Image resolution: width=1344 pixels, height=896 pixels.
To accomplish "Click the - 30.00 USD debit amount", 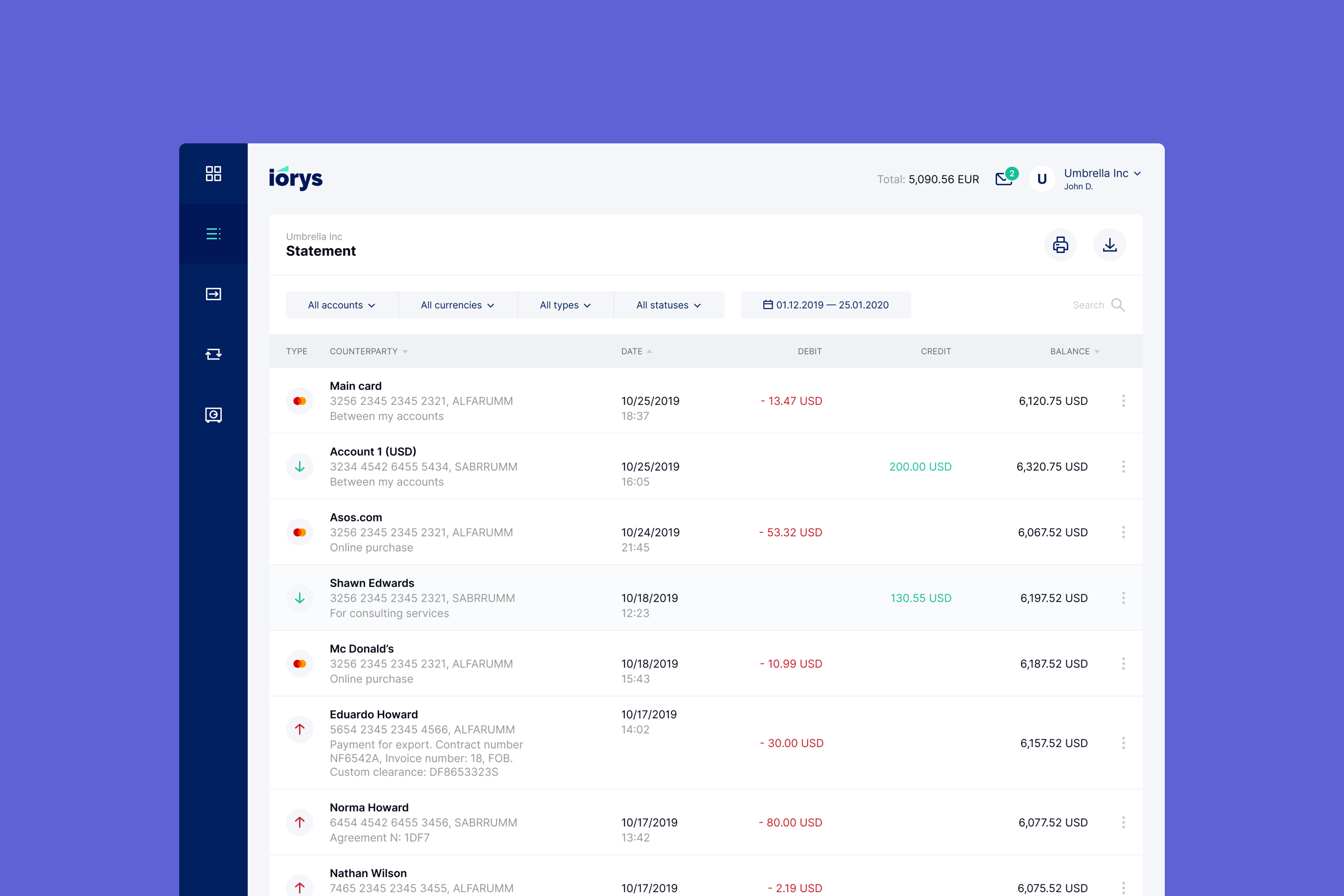I will pyautogui.click(x=791, y=743).
